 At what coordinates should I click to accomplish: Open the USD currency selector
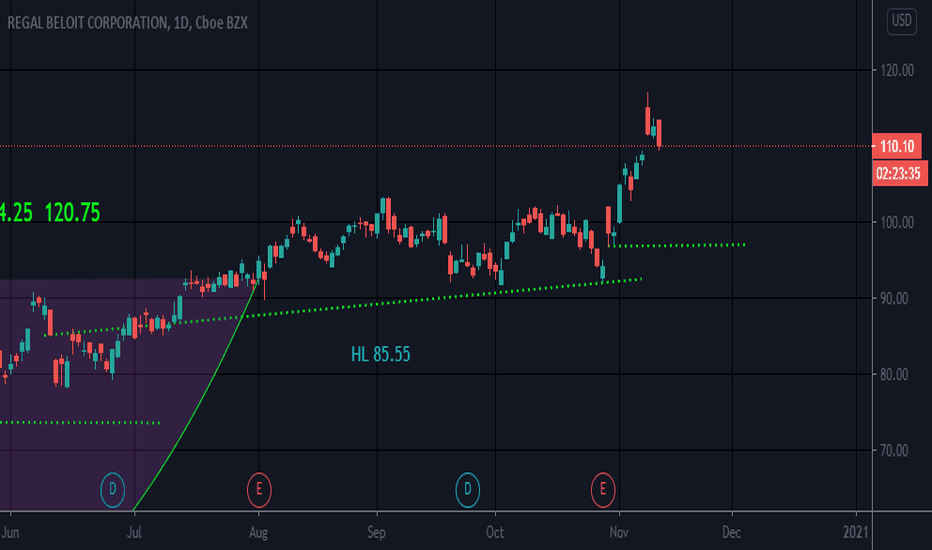point(901,21)
